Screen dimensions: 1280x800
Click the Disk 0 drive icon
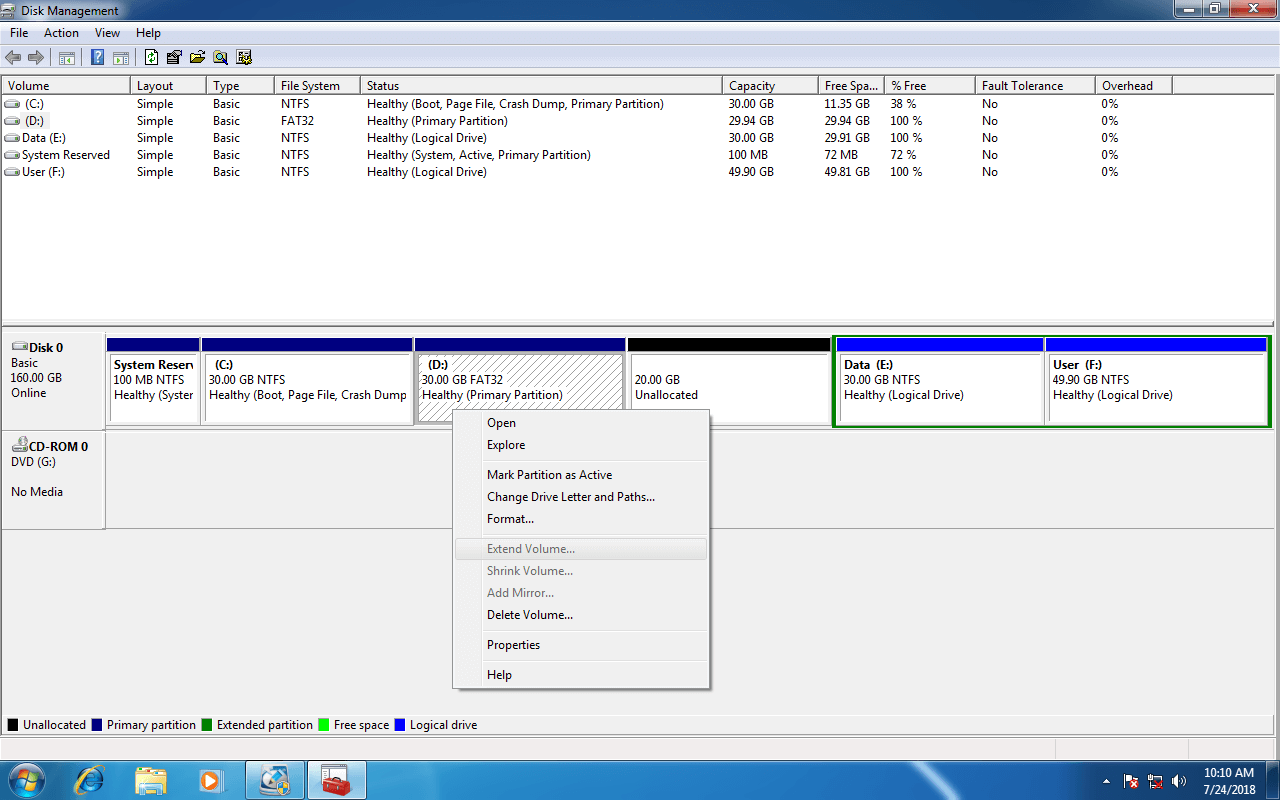pos(18,347)
